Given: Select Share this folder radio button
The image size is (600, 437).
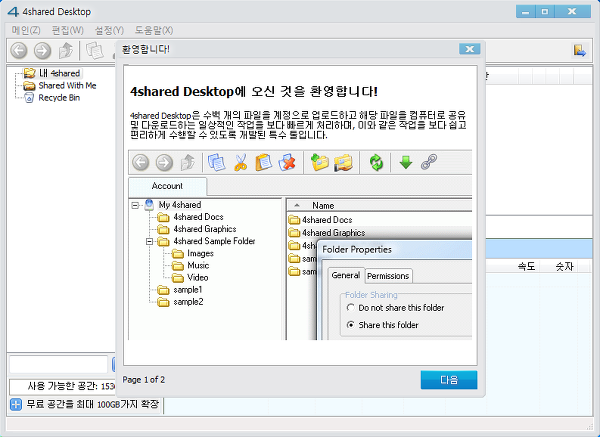Looking at the screenshot, I should (x=350, y=325).
